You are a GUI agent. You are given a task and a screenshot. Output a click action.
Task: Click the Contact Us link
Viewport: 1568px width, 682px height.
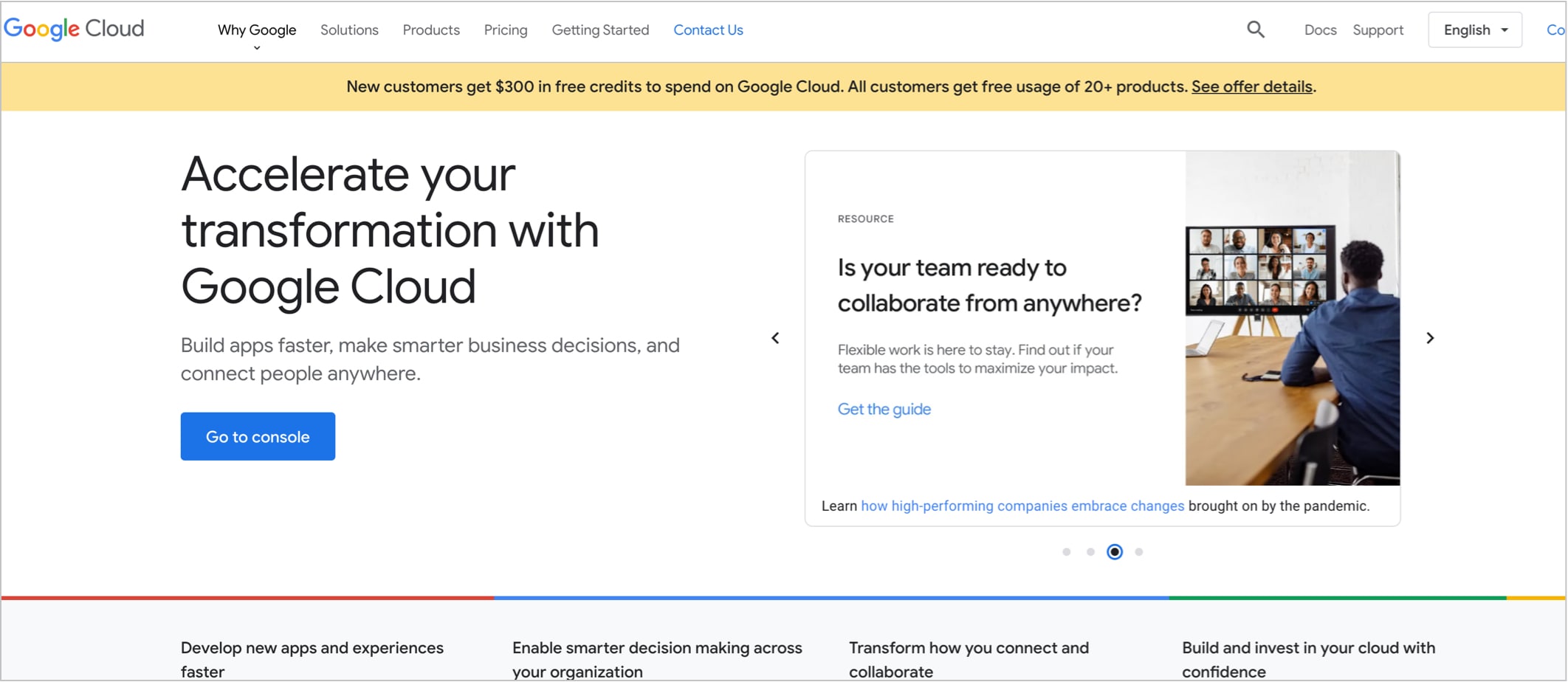click(708, 30)
